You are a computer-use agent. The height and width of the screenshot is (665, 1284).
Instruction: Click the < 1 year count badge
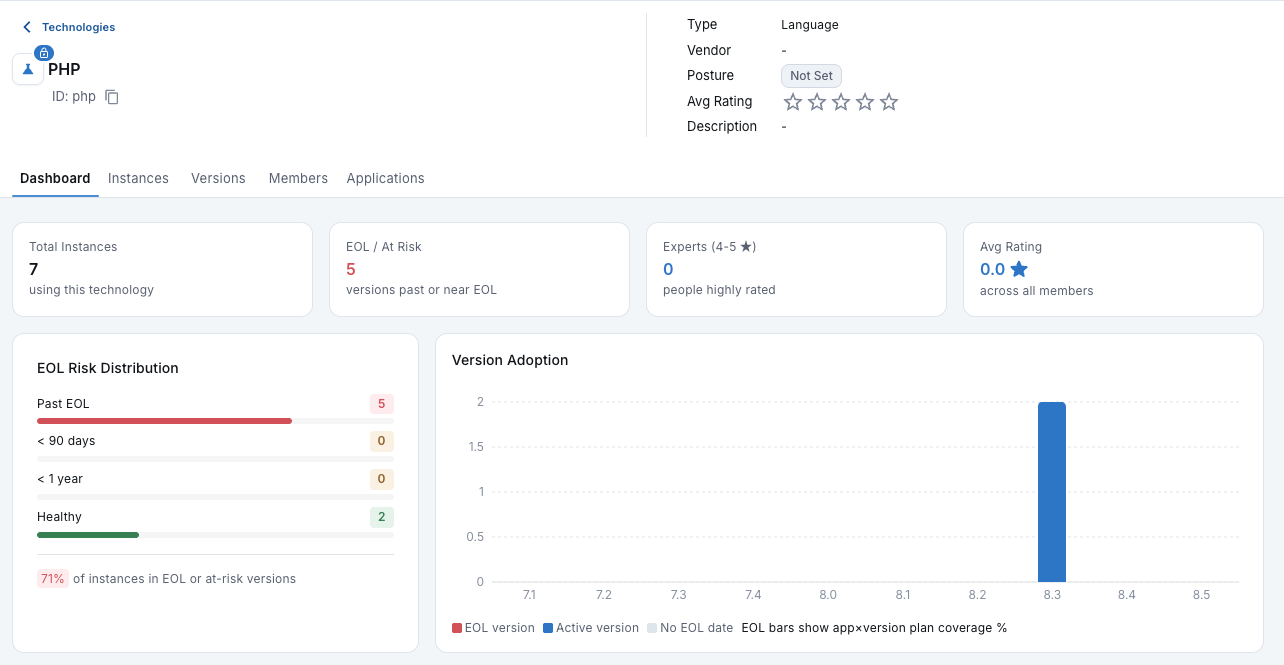[x=381, y=479]
